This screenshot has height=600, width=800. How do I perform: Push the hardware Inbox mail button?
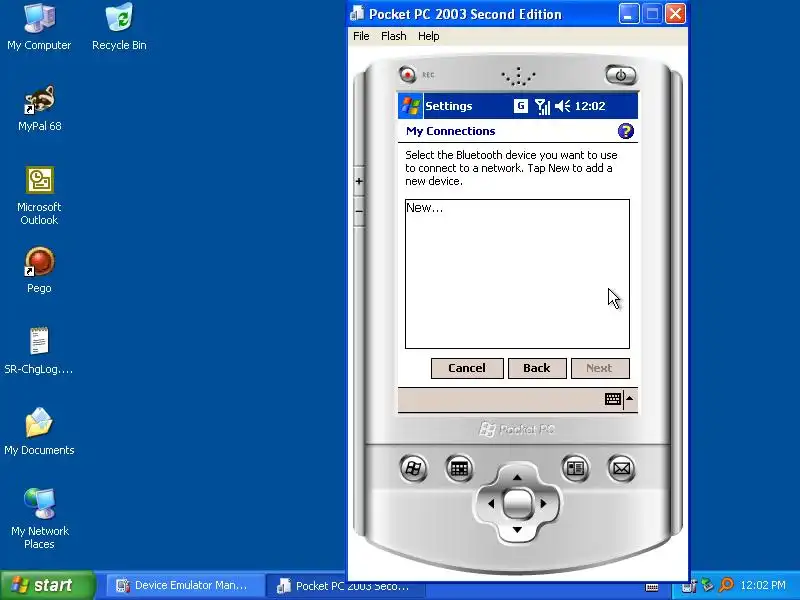point(621,468)
